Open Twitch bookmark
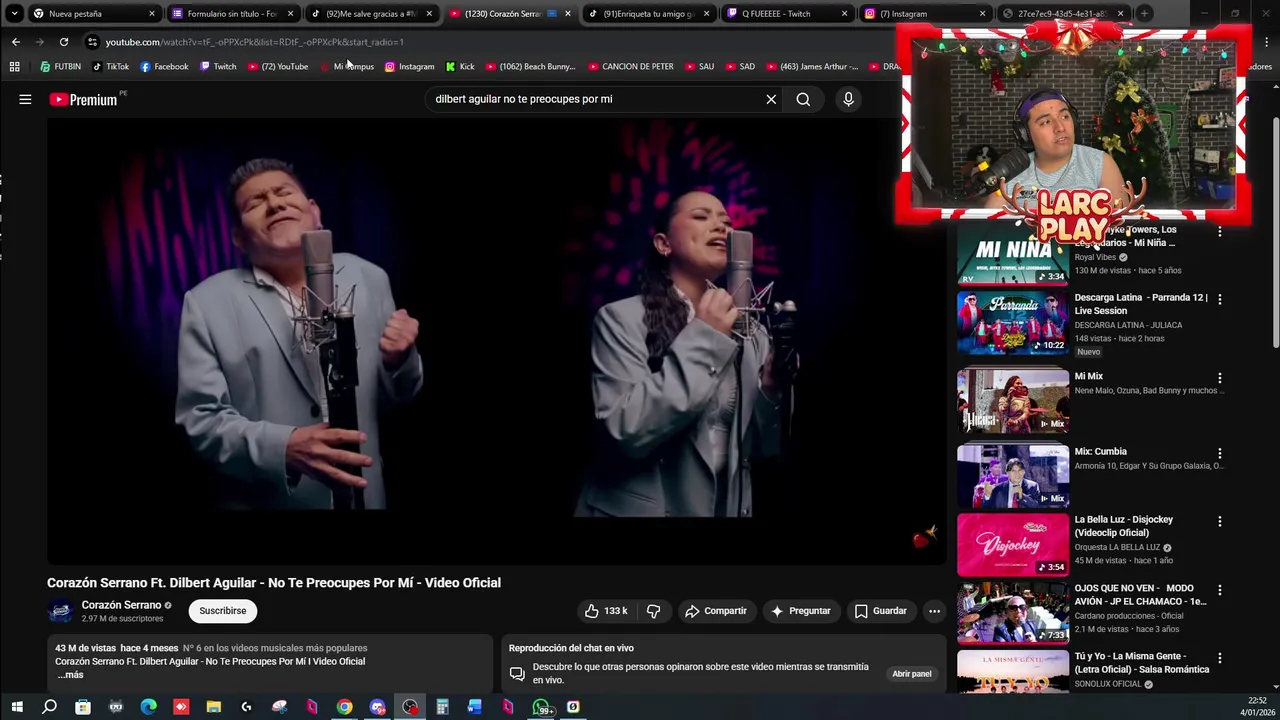 [x=218, y=67]
